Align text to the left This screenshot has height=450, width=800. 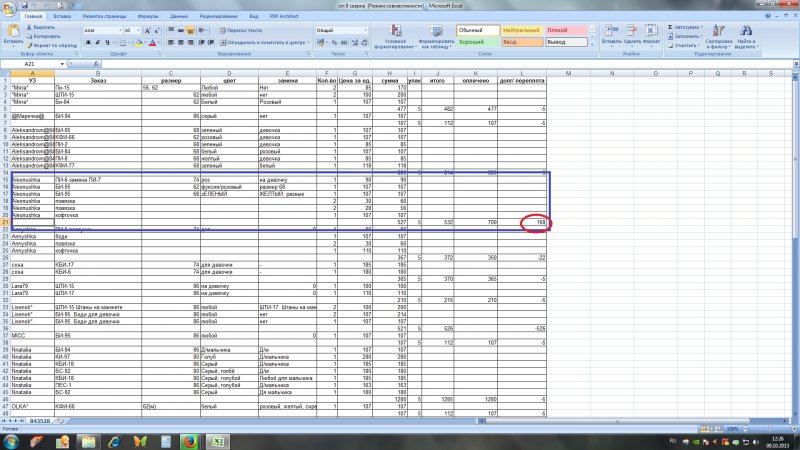[x=171, y=43]
